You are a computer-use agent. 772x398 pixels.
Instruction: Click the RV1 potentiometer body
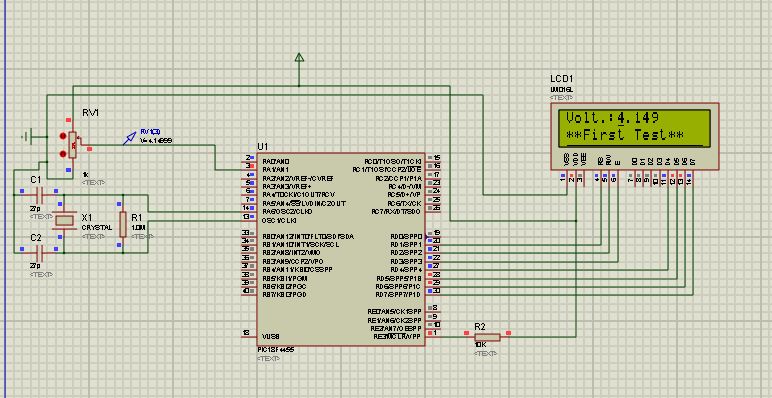73,145
